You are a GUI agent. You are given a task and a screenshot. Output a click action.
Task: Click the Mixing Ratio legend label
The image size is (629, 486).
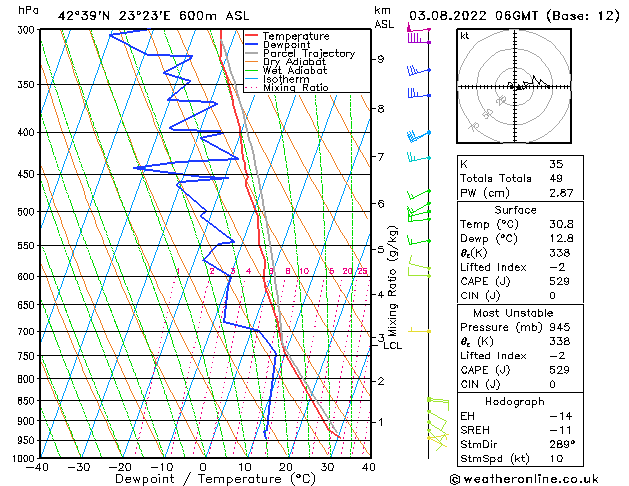coord(296,87)
